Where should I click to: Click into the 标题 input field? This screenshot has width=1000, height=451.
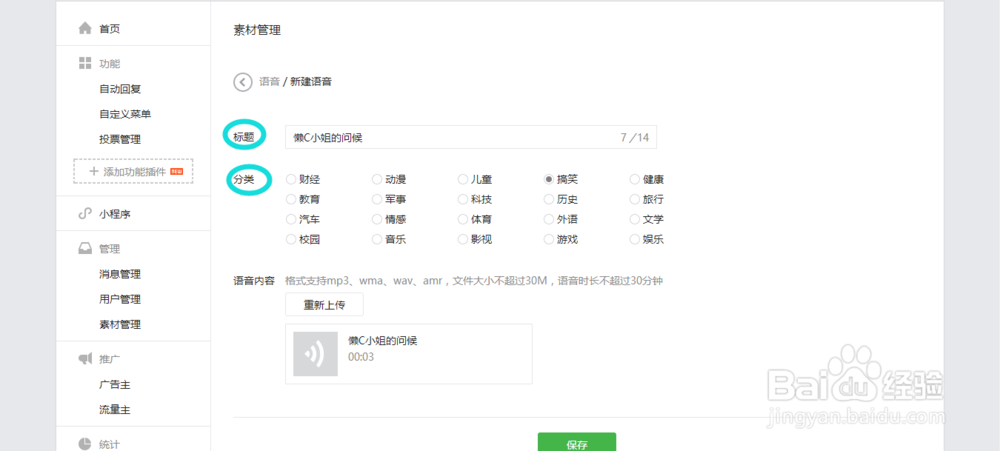tap(471, 137)
